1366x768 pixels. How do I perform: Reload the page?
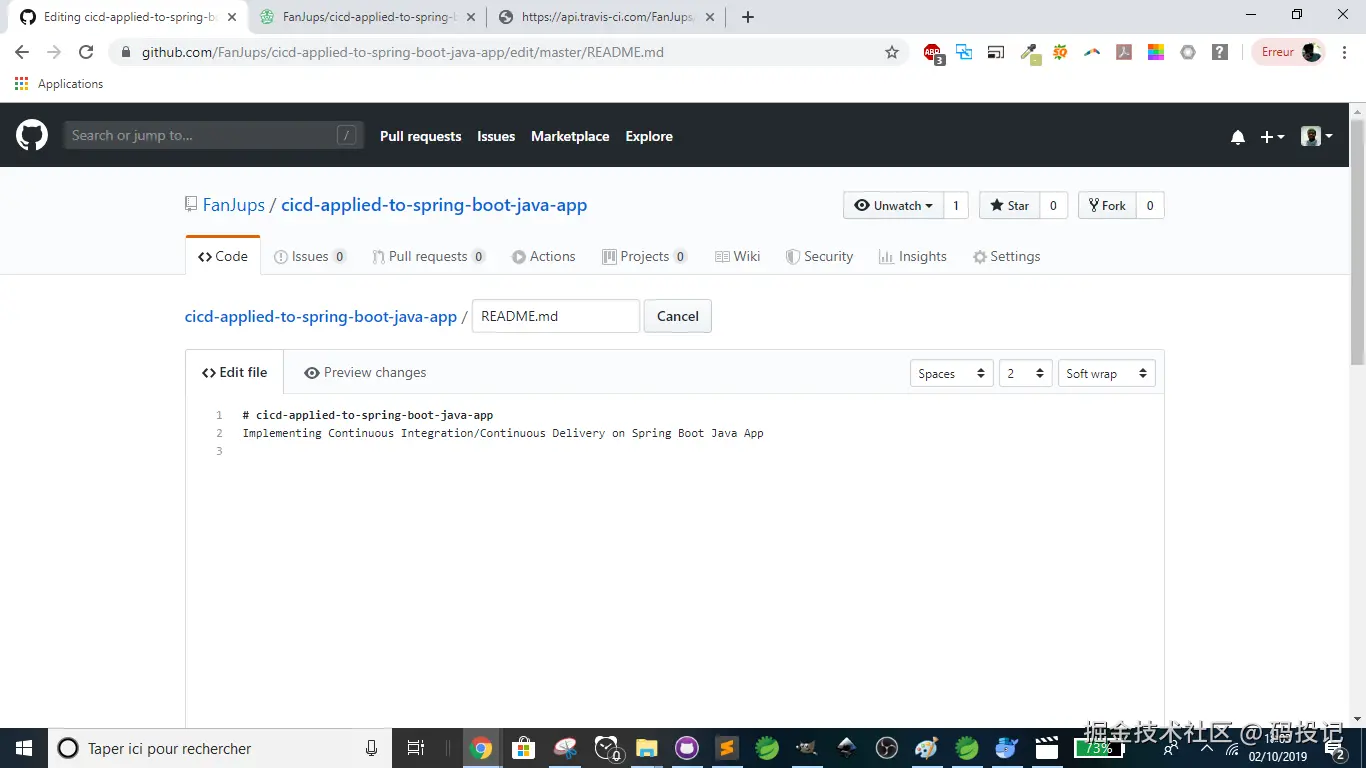[86, 52]
